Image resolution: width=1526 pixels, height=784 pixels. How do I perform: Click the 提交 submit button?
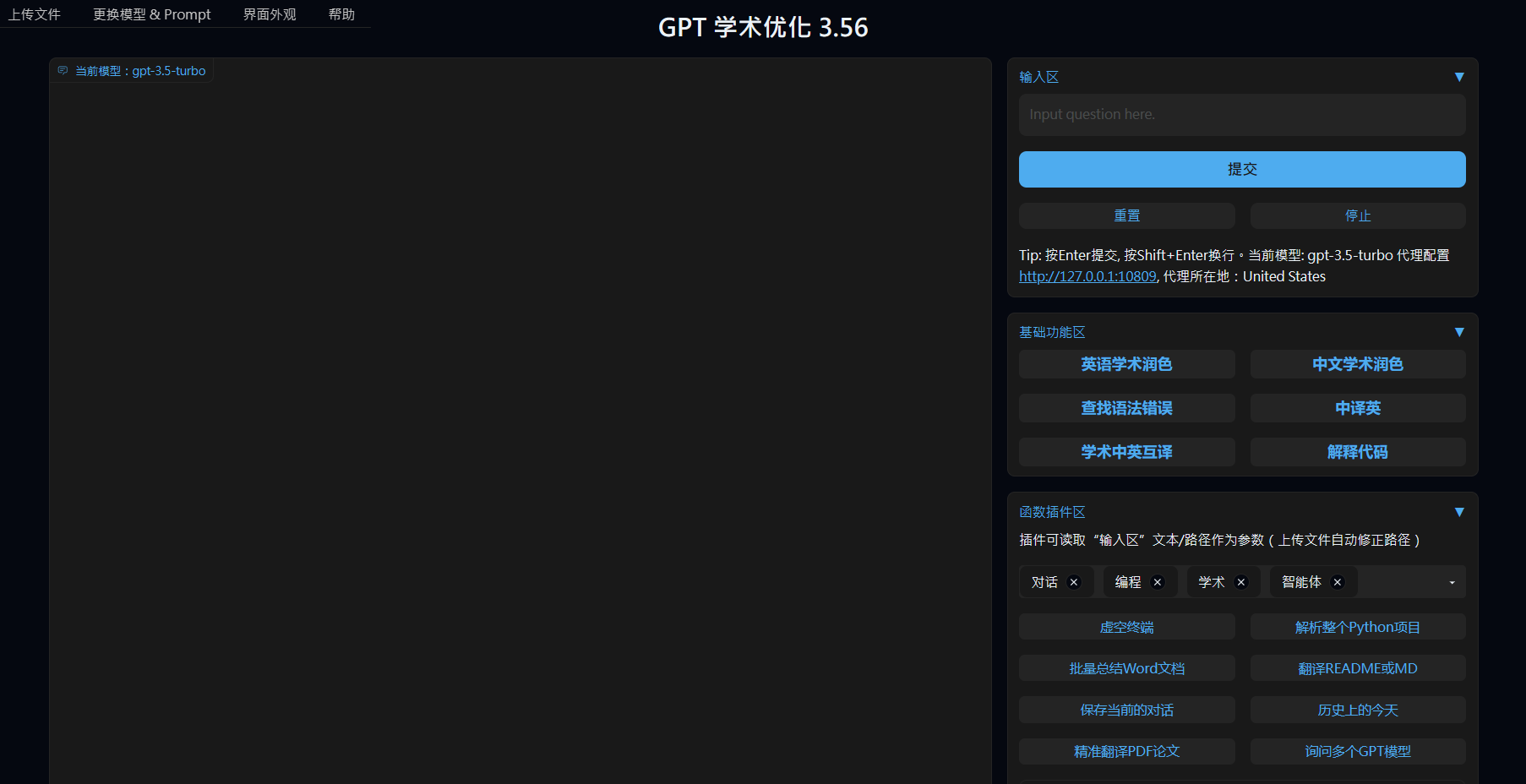pyautogui.click(x=1242, y=169)
